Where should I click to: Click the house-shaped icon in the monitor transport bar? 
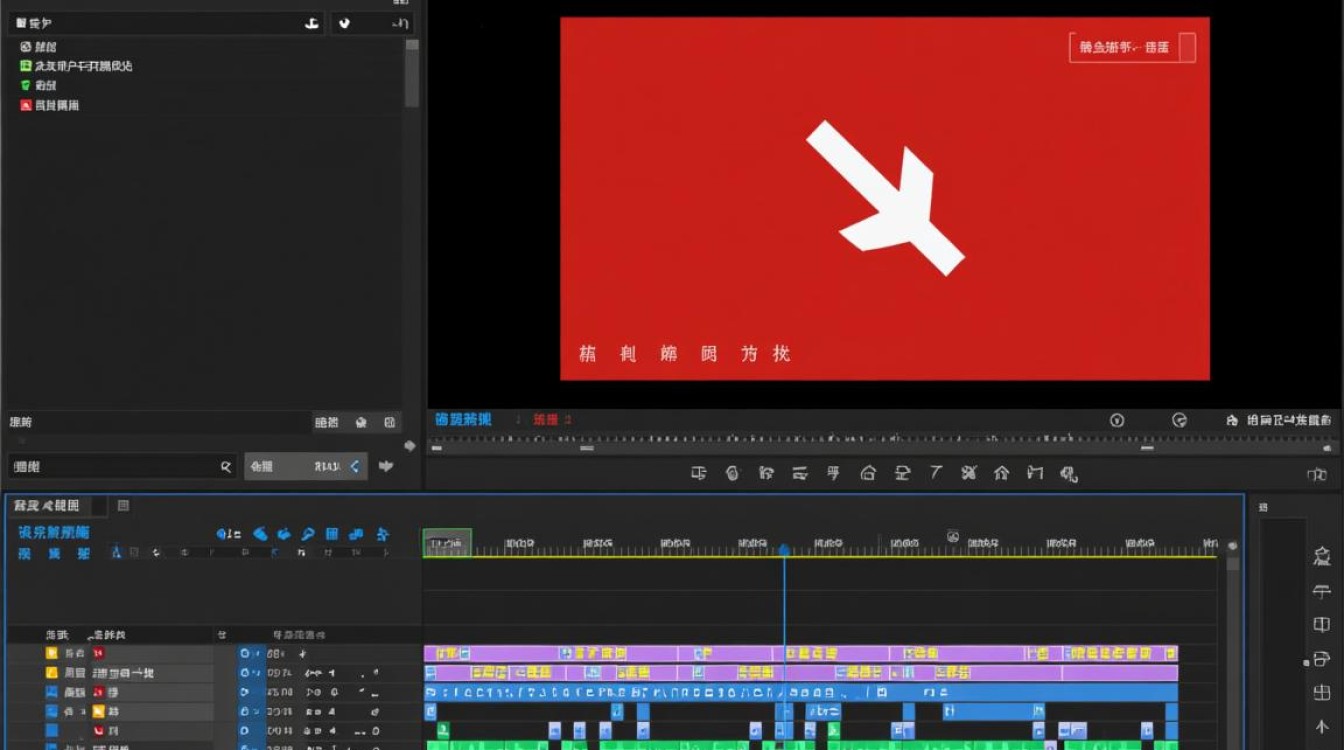click(x=868, y=473)
